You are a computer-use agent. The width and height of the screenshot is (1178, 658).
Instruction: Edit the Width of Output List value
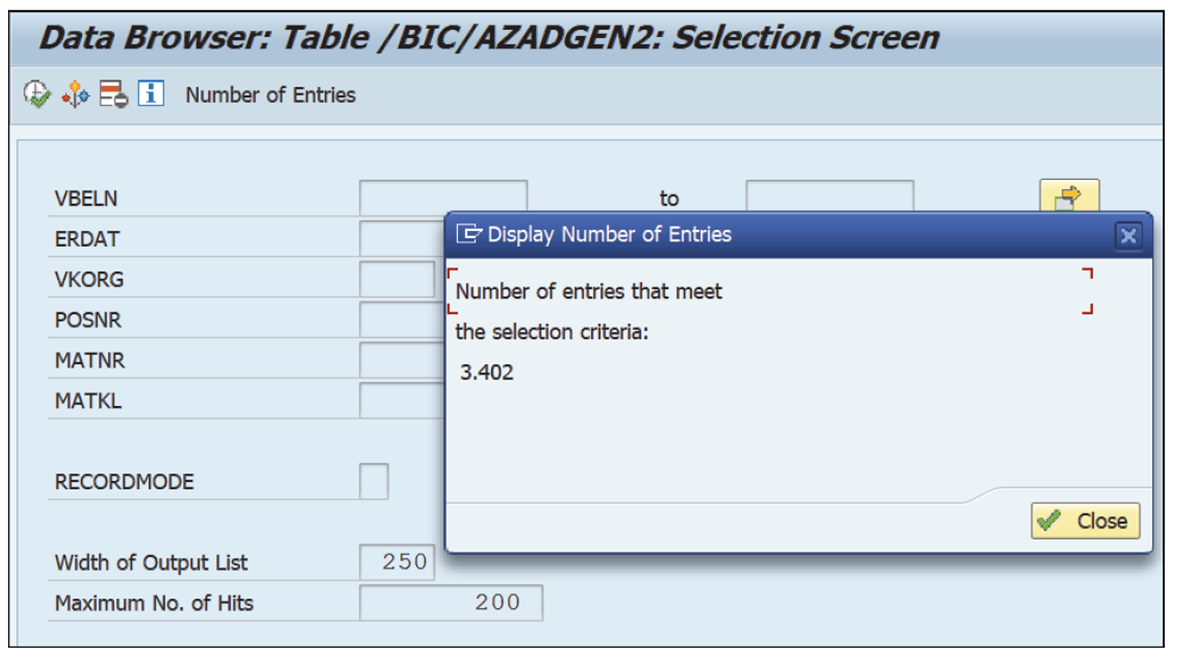(x=398, y=562)
